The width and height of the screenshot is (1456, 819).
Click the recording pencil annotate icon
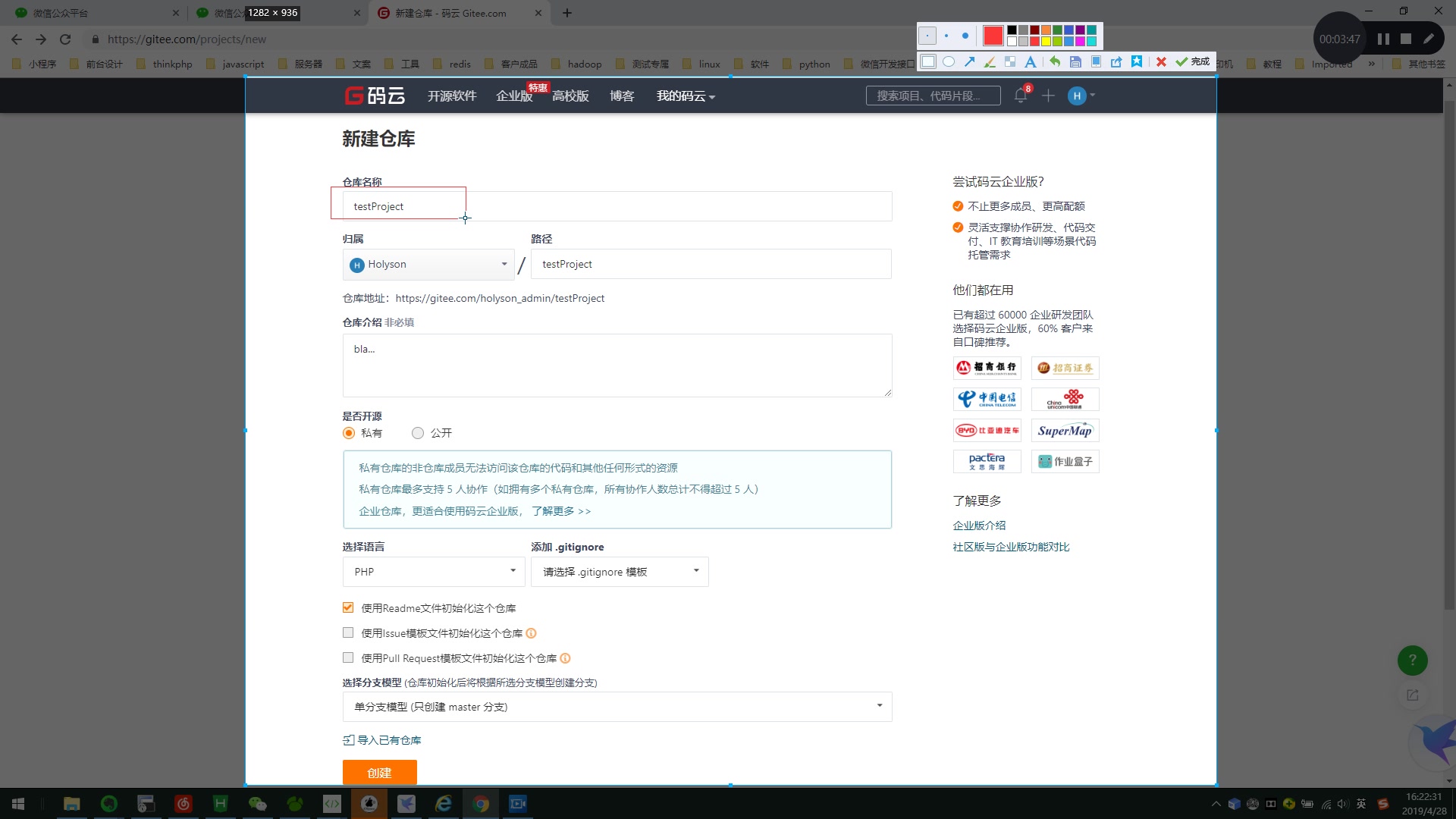[x=1429, y=39]
